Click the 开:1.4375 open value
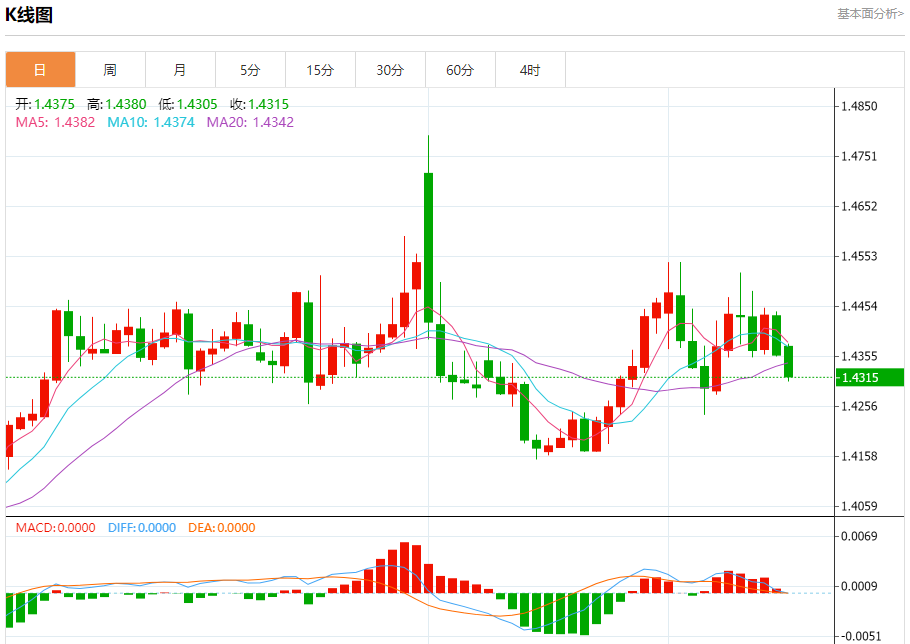The image size is (910, 644). tap(45, 104)
